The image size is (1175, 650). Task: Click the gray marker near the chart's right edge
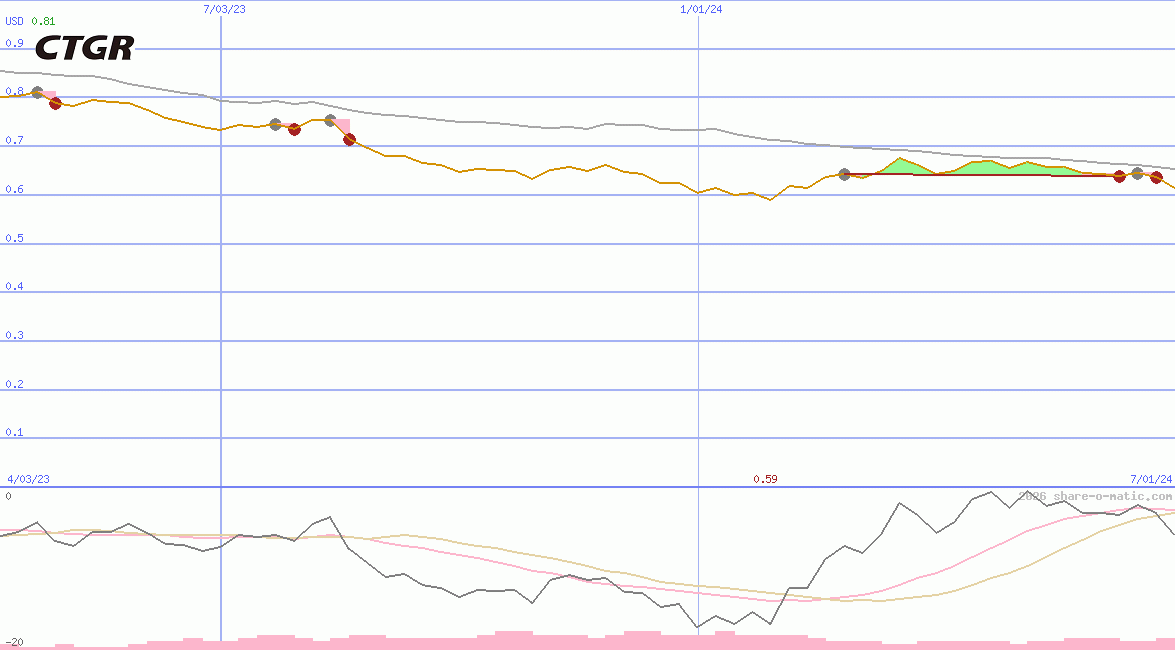tap(1137, 173)
